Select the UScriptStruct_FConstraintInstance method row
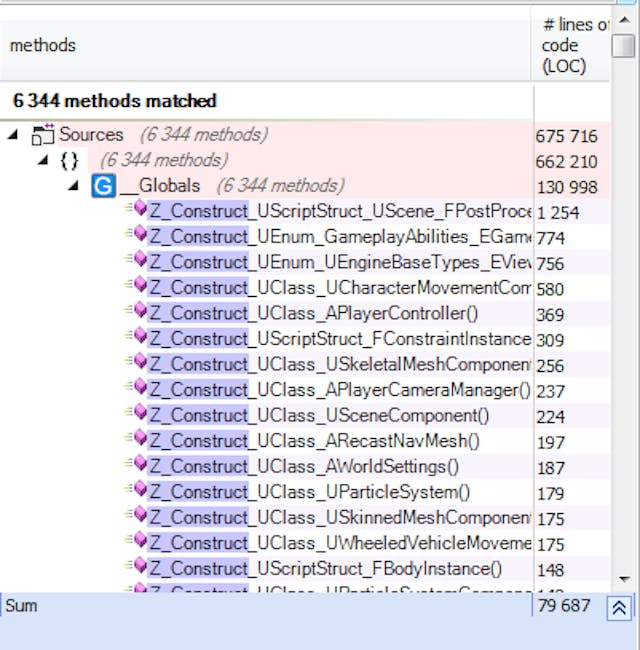640x650 pixels. pos(339,339)
